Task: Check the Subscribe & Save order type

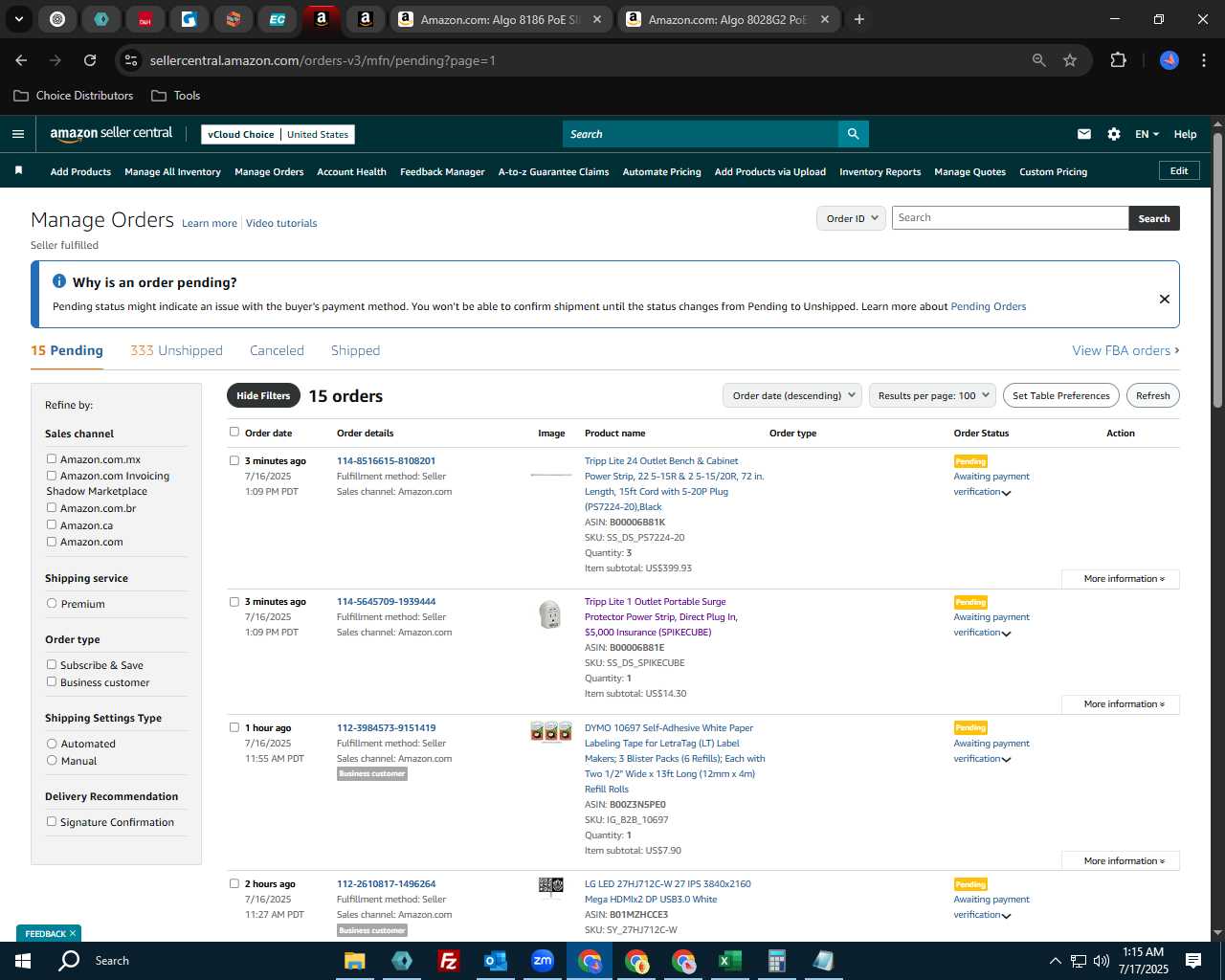Action: 52,664
